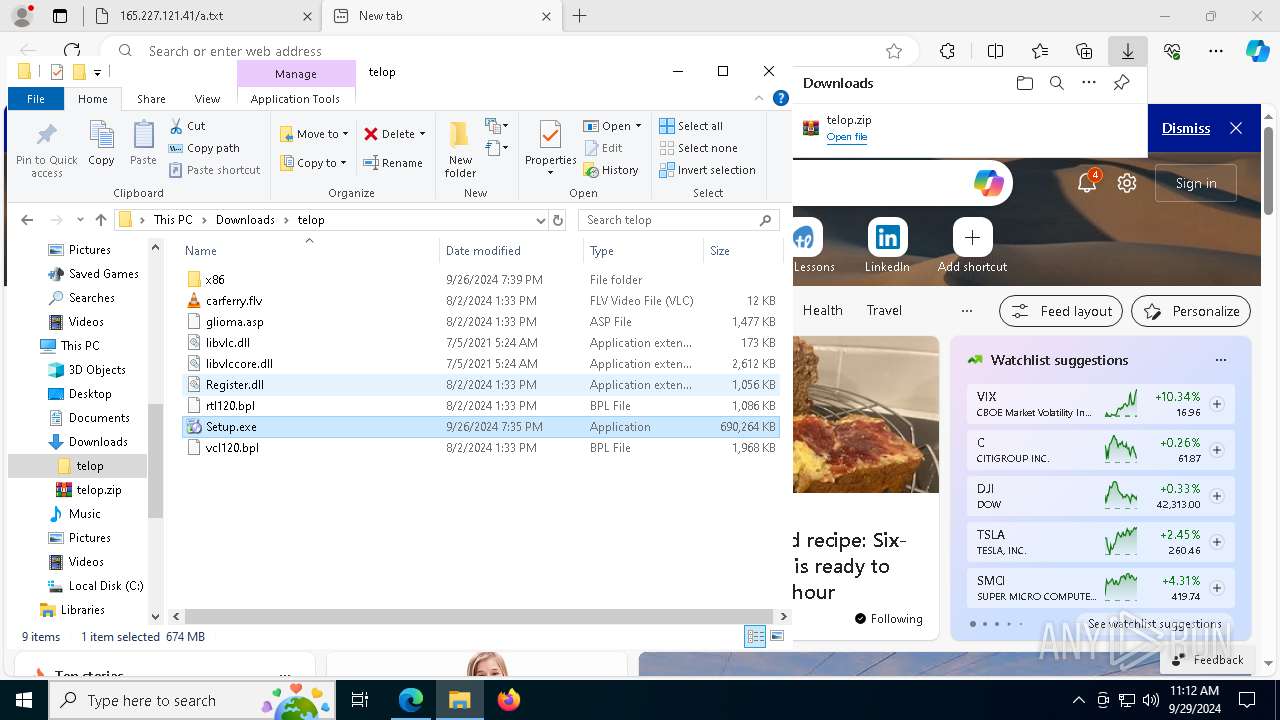Image resolution: width=1280 pixels, height=720 pixels.
Task: Open file History
Action: [x=611, y=170]
